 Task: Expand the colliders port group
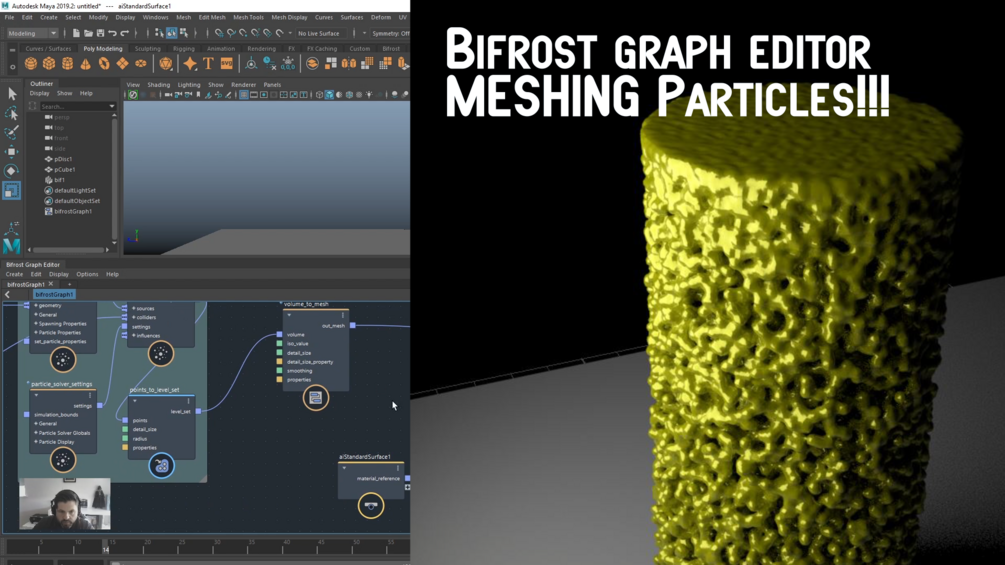click(x=133, y=317)
